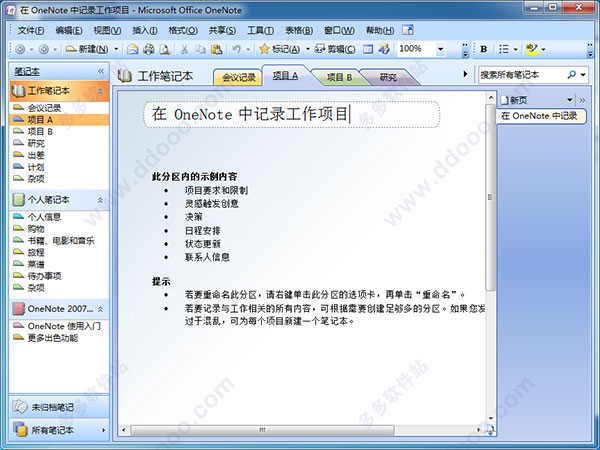Open the 标记(A) dropdown arrow
Viewport: 600px width, 450px height.
click(307, 49)
